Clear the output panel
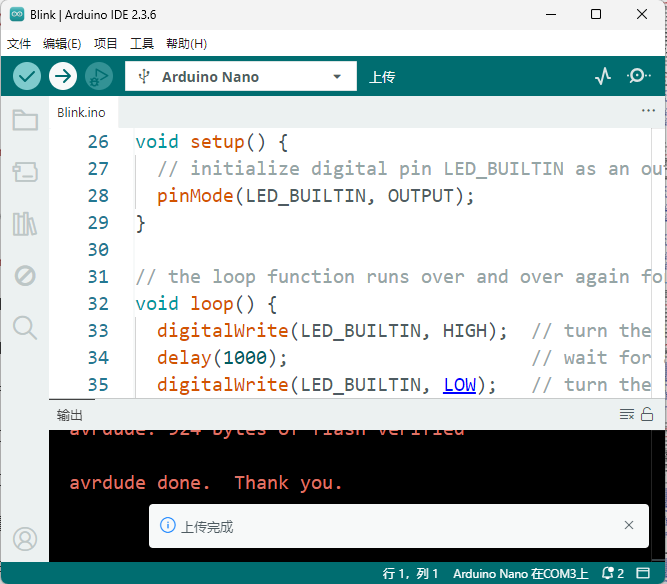The height and width of the screenshot is (584, 667). (627, 414)
